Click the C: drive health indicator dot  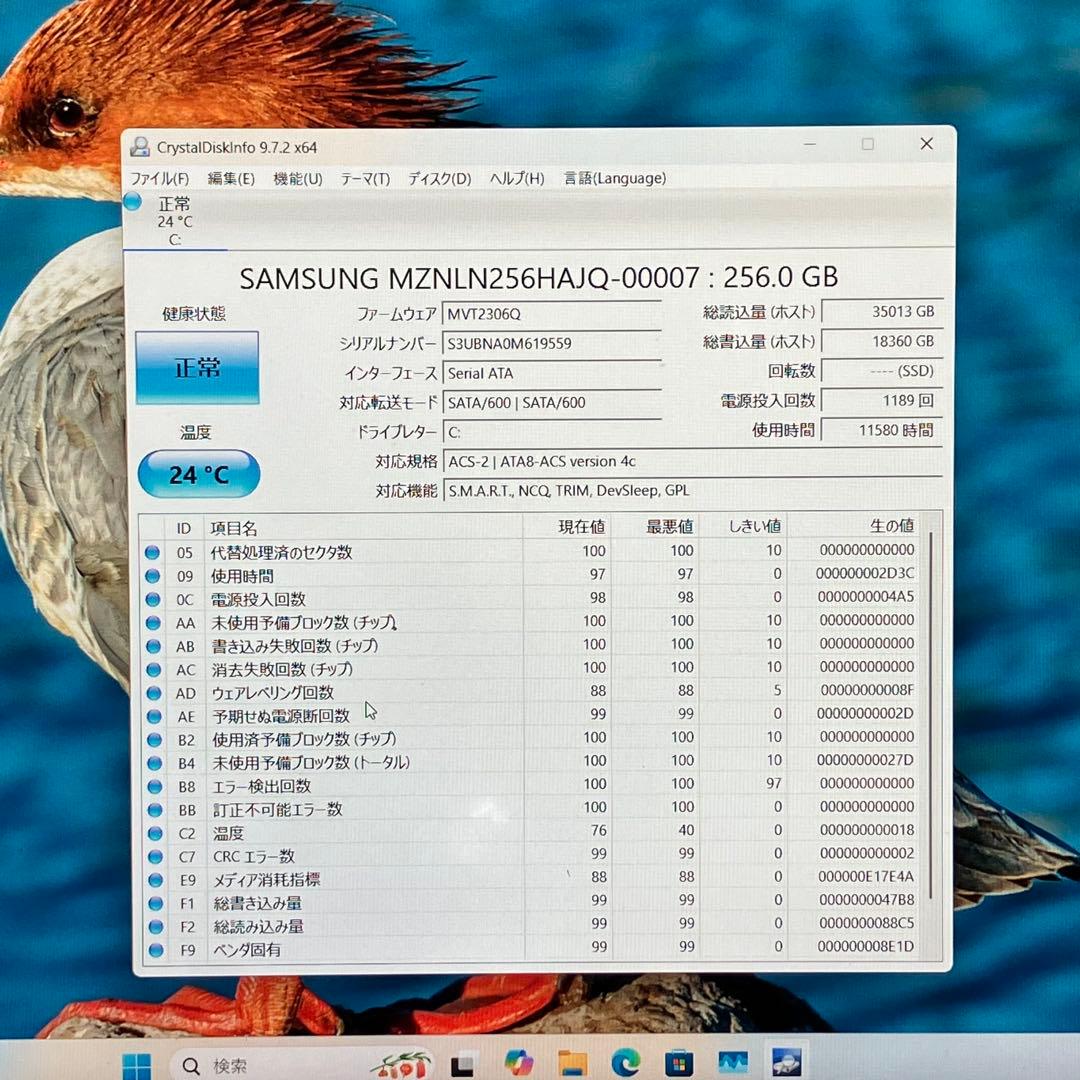point(133,202)
